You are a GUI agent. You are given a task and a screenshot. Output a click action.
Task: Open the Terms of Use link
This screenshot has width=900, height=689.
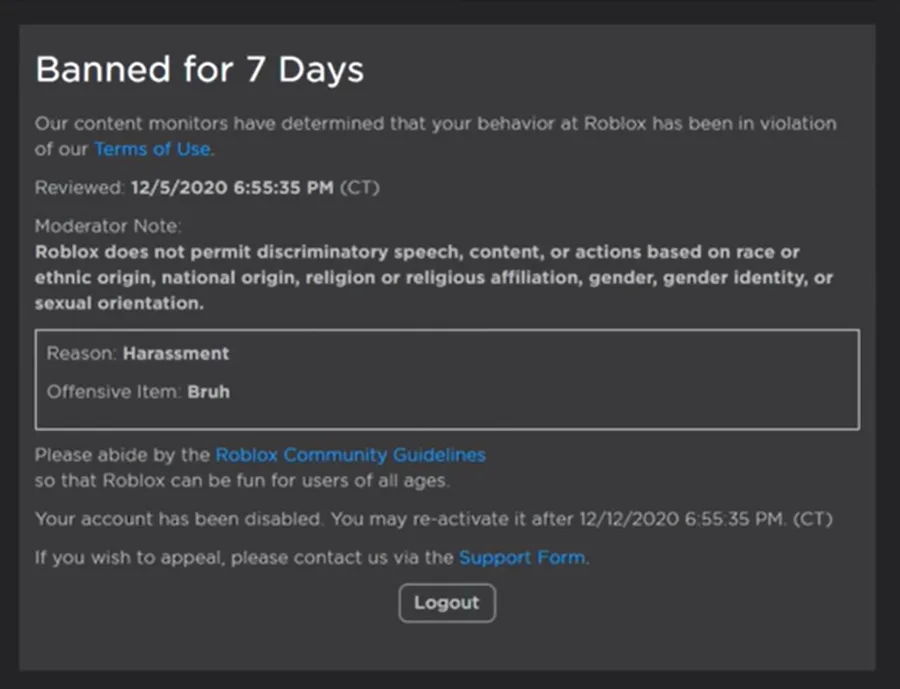pos(152,149)
